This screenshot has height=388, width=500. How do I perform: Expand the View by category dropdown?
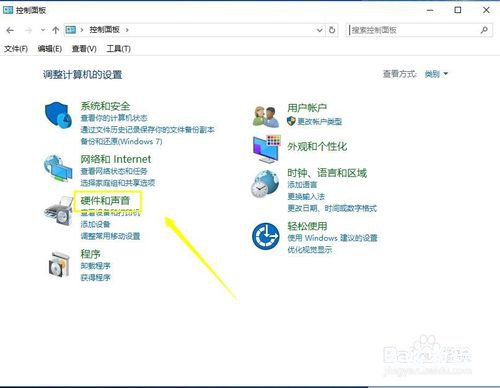[436, 74]
